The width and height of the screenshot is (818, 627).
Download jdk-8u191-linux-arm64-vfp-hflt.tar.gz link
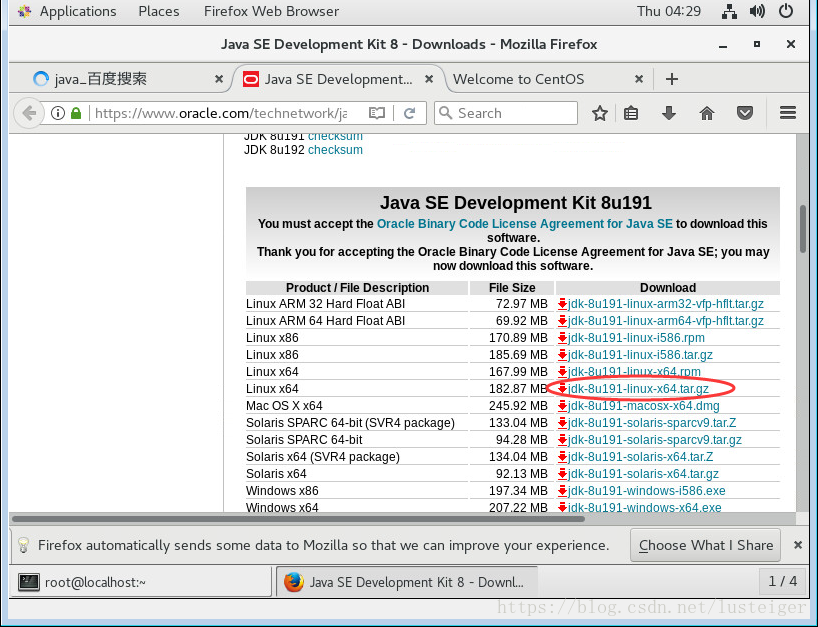666,321
